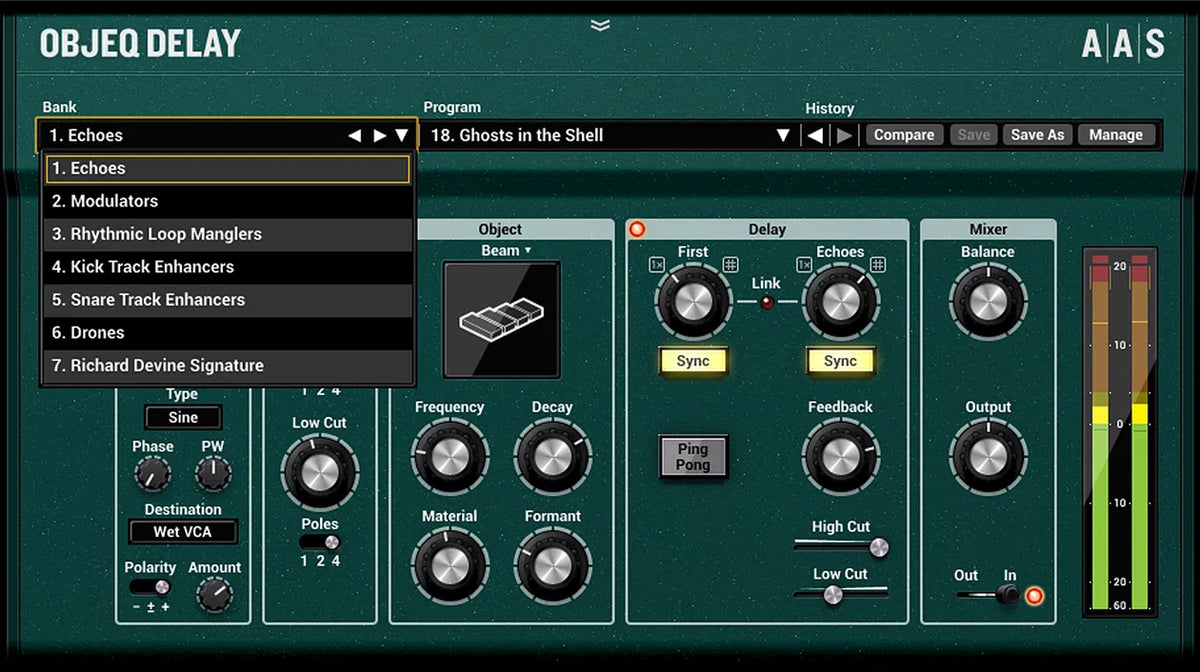
Task: Click the High Cut slider handle
Action: point(878,546)
